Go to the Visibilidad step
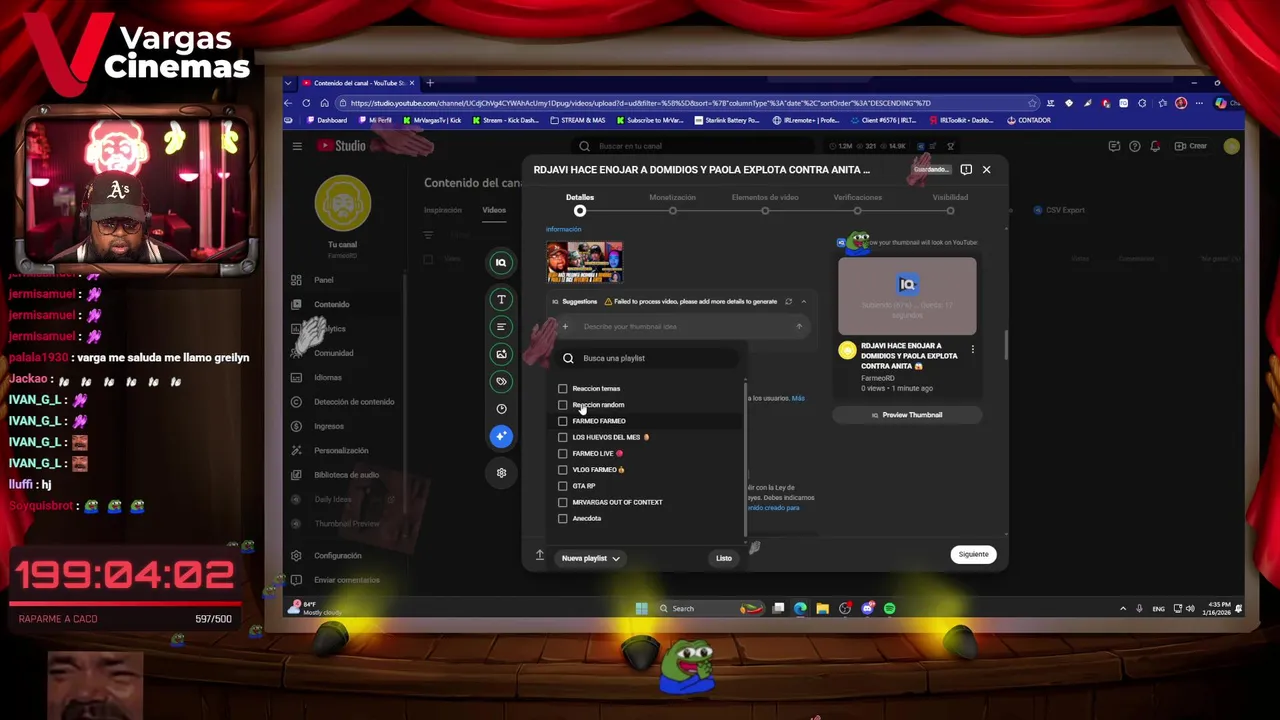The width and height of the screenshot is (1280, 720). [950, 203]
